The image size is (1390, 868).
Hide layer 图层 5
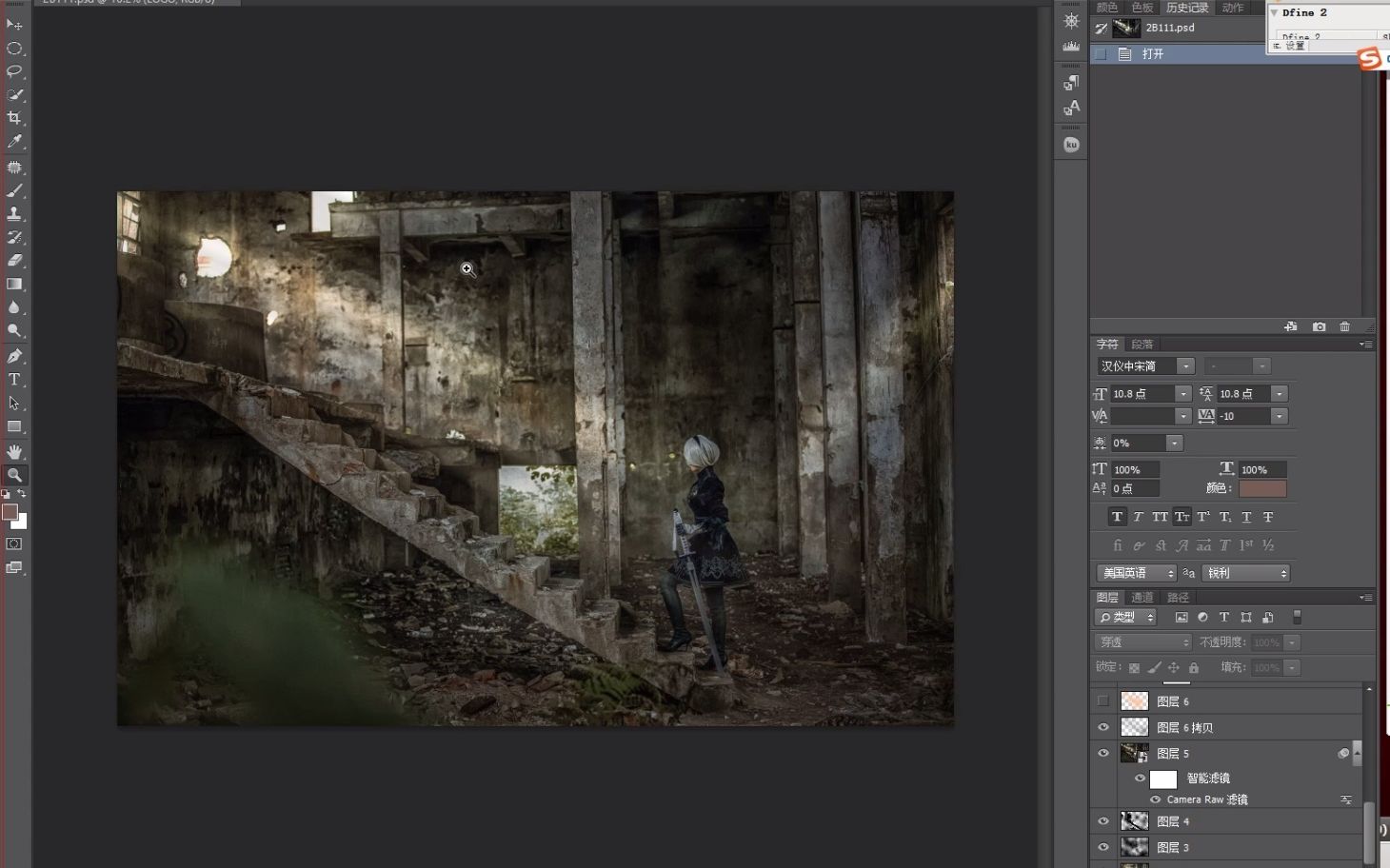tap(1102, 753)
